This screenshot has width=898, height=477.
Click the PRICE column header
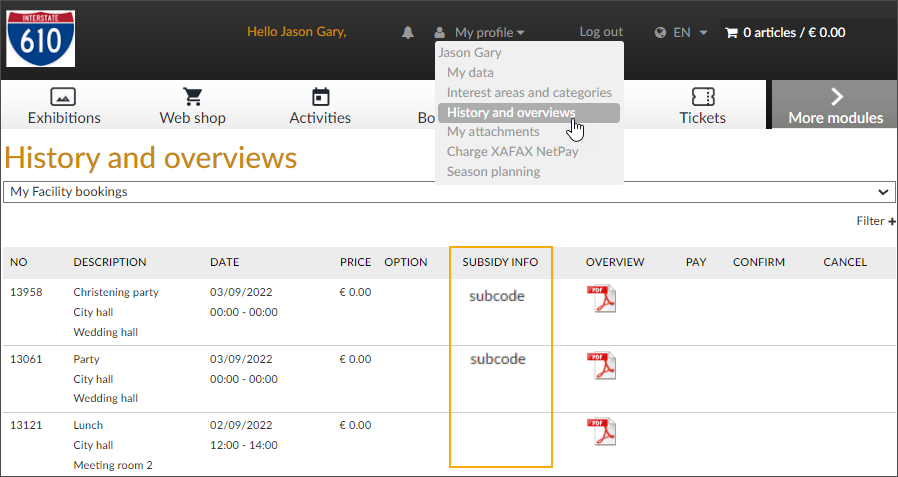point(356,262)
